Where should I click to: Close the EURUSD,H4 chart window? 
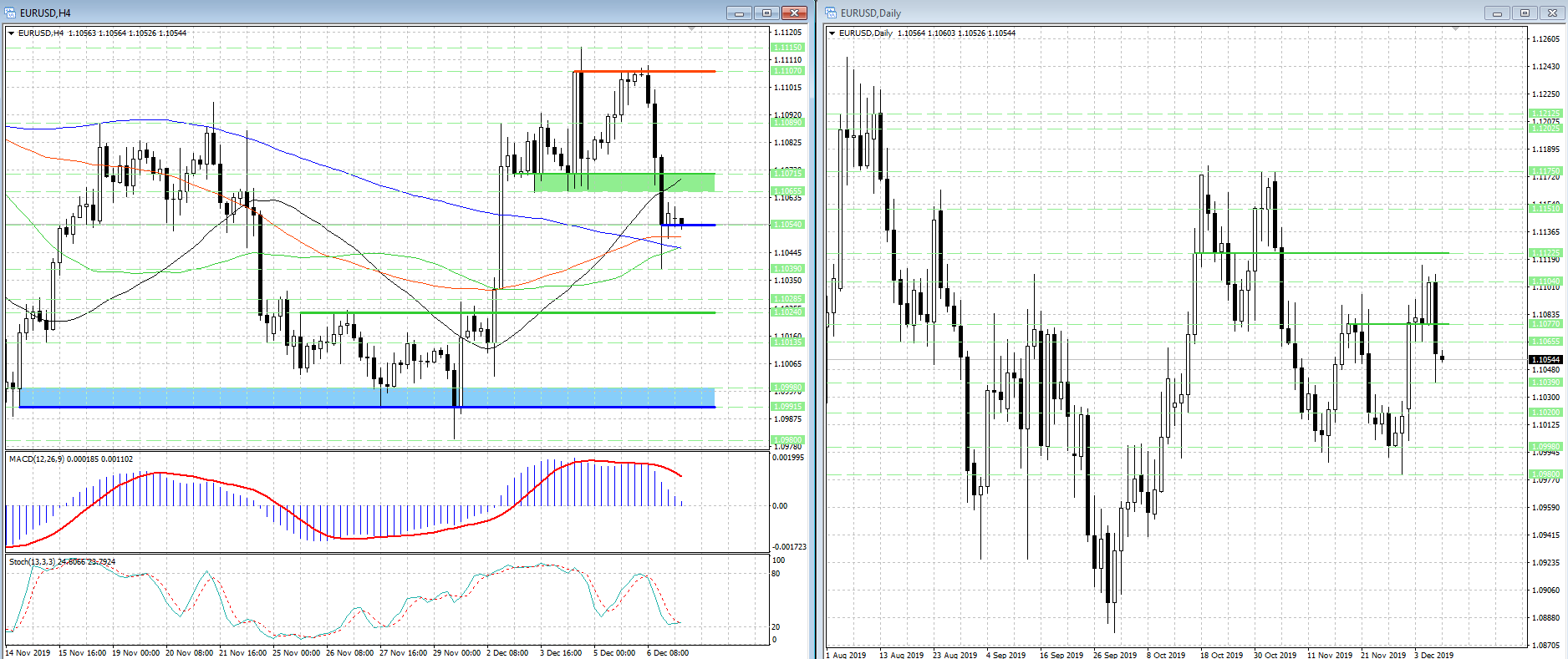pyautogui.click(x=794, y=13)
